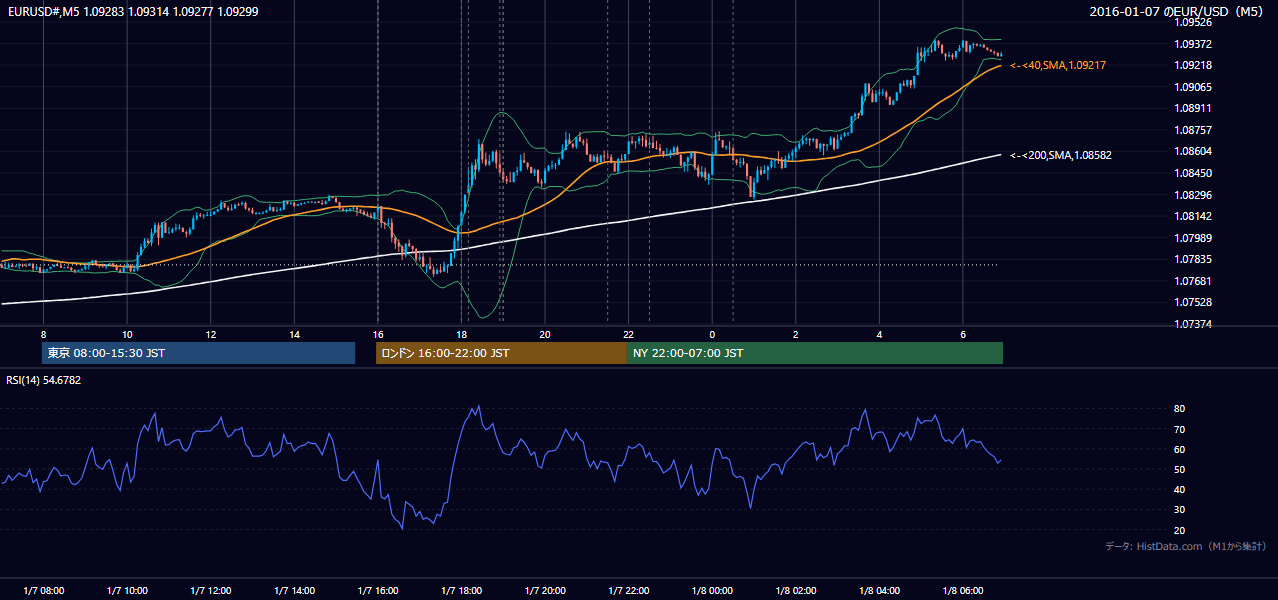Click hour label 22 under price chart
This screenshot has height=600, width=1278.
pos(628,334)
